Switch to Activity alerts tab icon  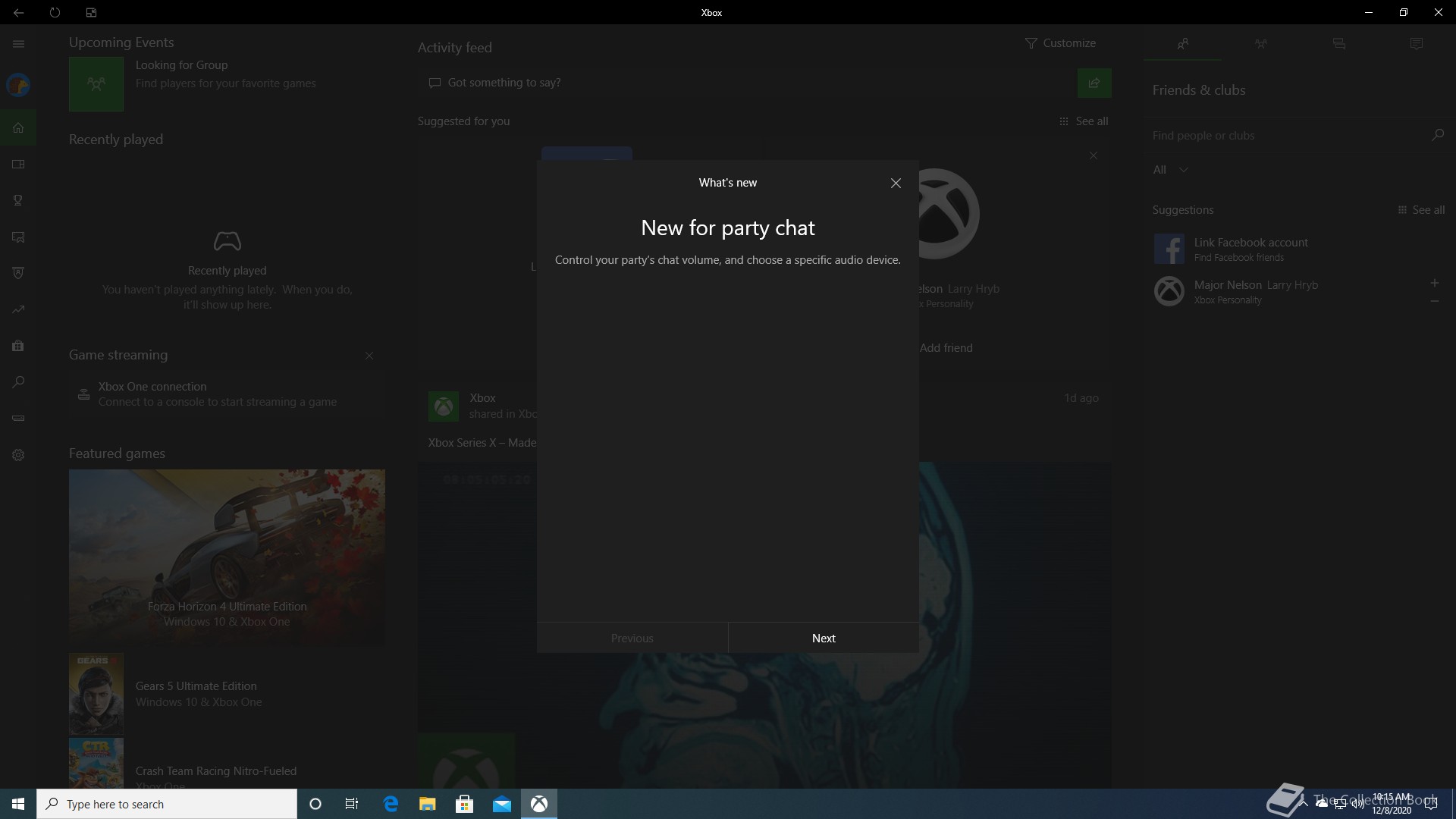(x=1416, y=44)
